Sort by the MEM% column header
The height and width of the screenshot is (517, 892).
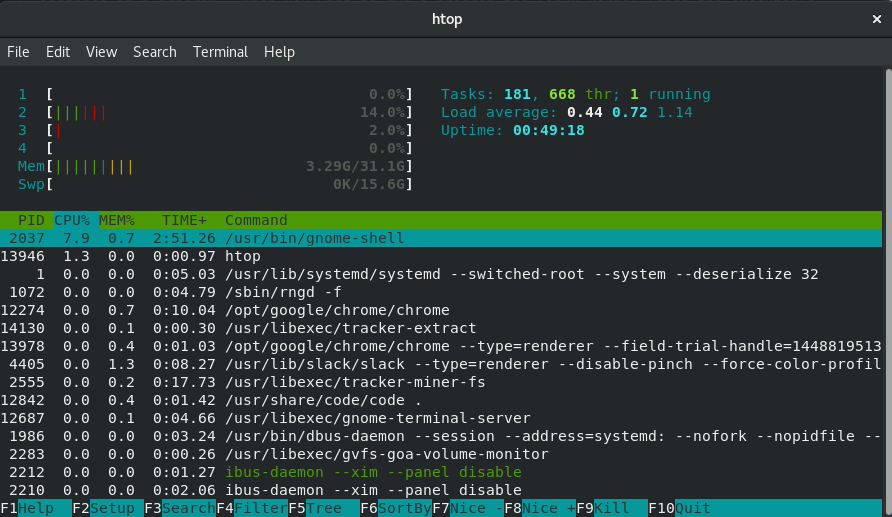[117, 220]
